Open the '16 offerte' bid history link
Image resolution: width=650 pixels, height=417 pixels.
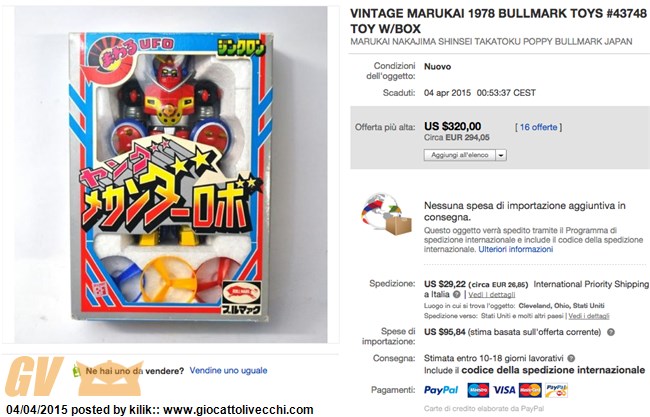coord(538,127)
